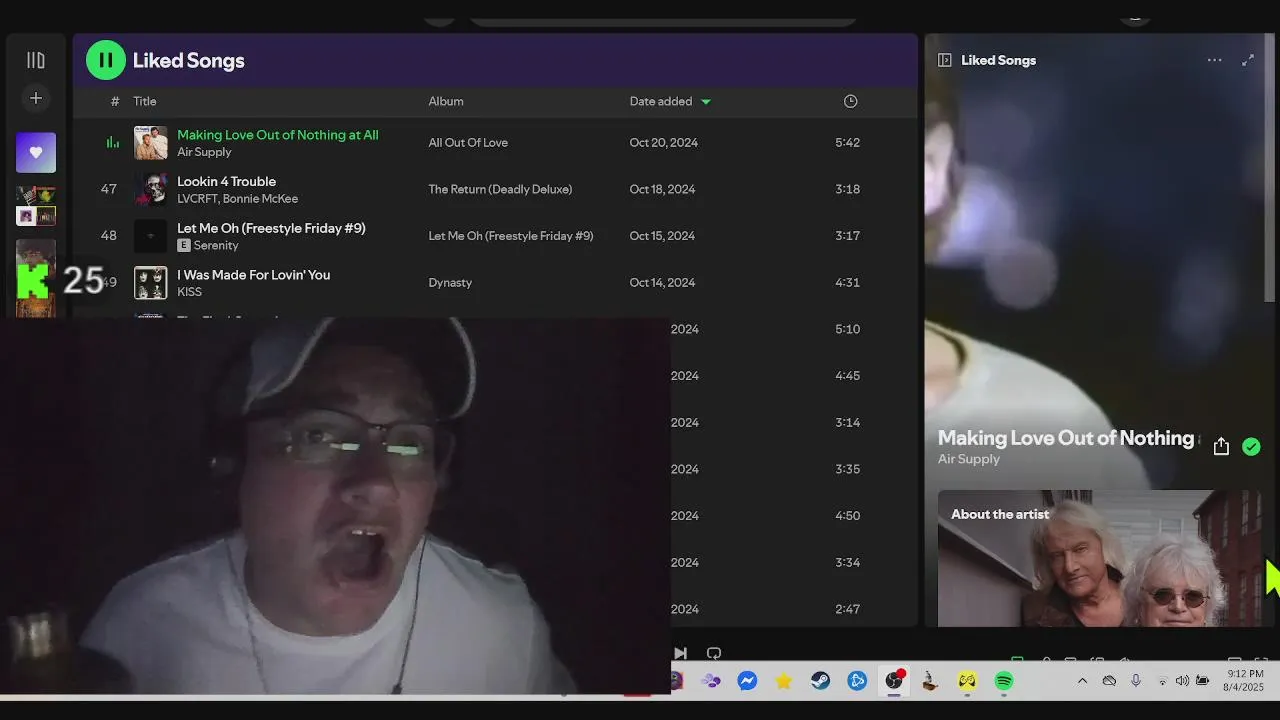
Task: Click duration 2:47
Action: click(x=847, y=609)
